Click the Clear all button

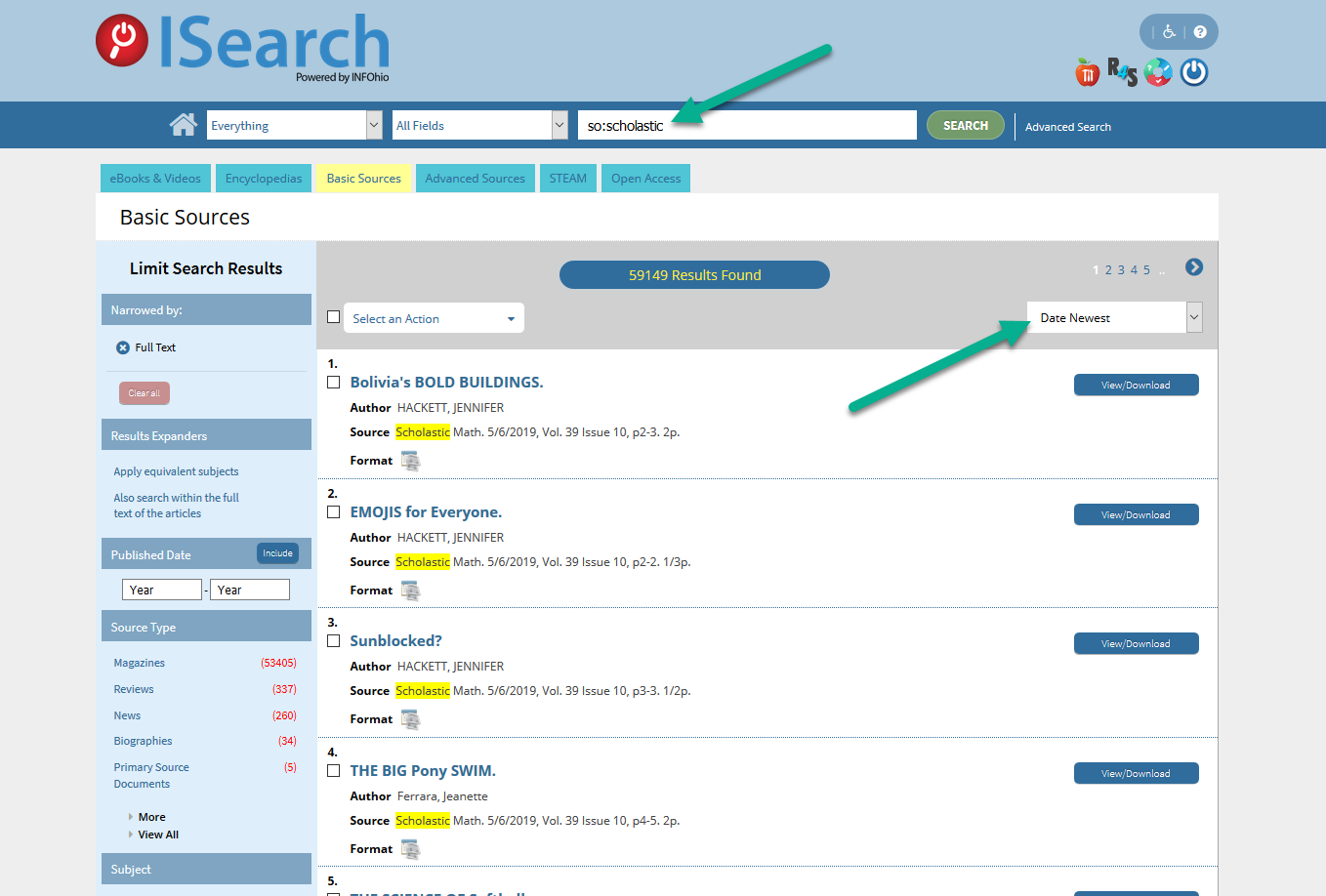(x=145, y=393)
